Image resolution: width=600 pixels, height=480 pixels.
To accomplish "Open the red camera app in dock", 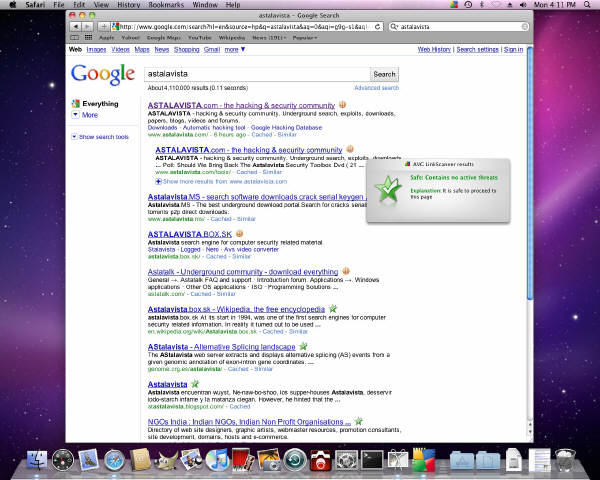I will click(x=321, y=460).
